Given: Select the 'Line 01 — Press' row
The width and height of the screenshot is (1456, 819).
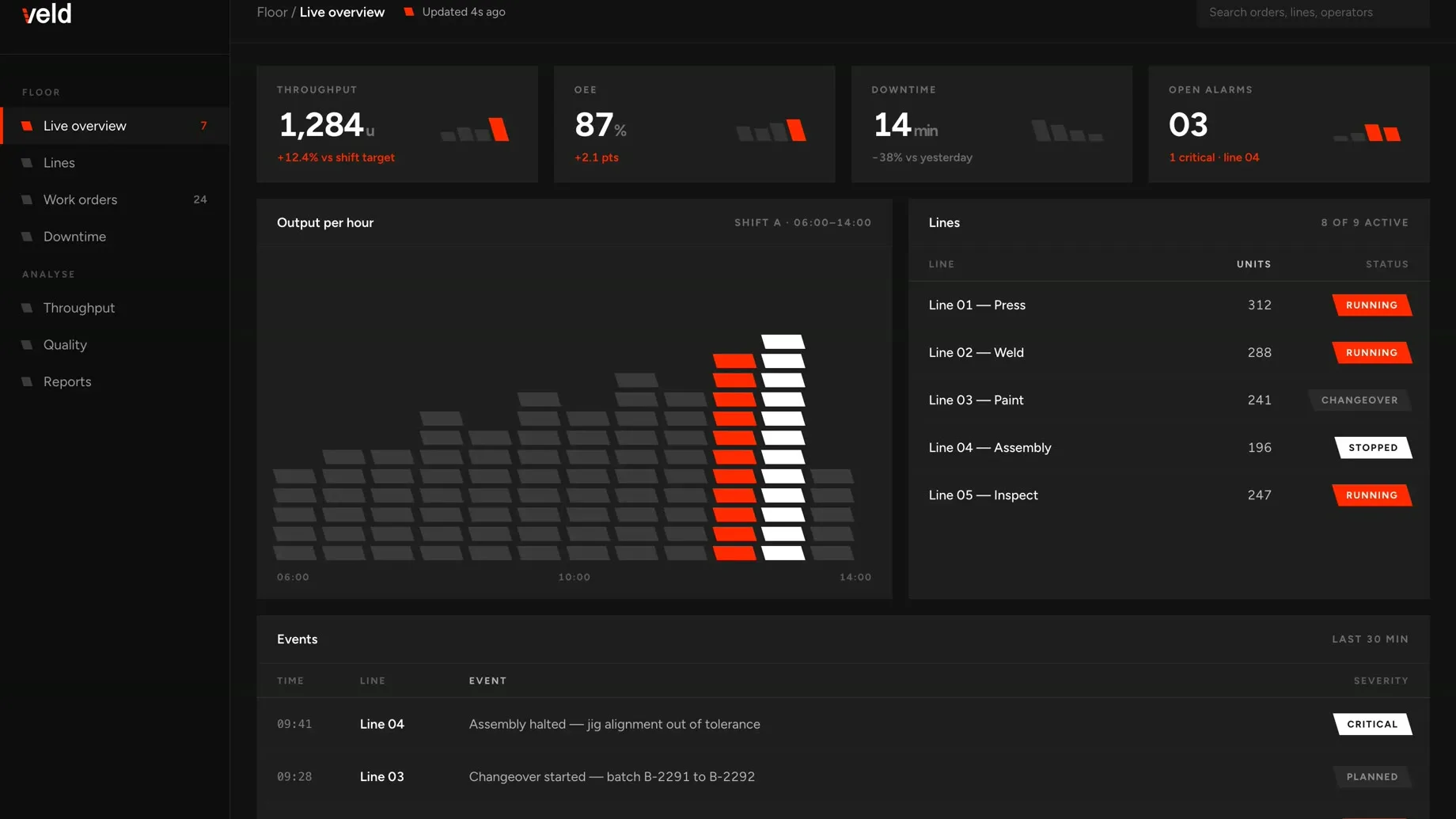Looking at the screenshot, I should (x=1169, y=305).
